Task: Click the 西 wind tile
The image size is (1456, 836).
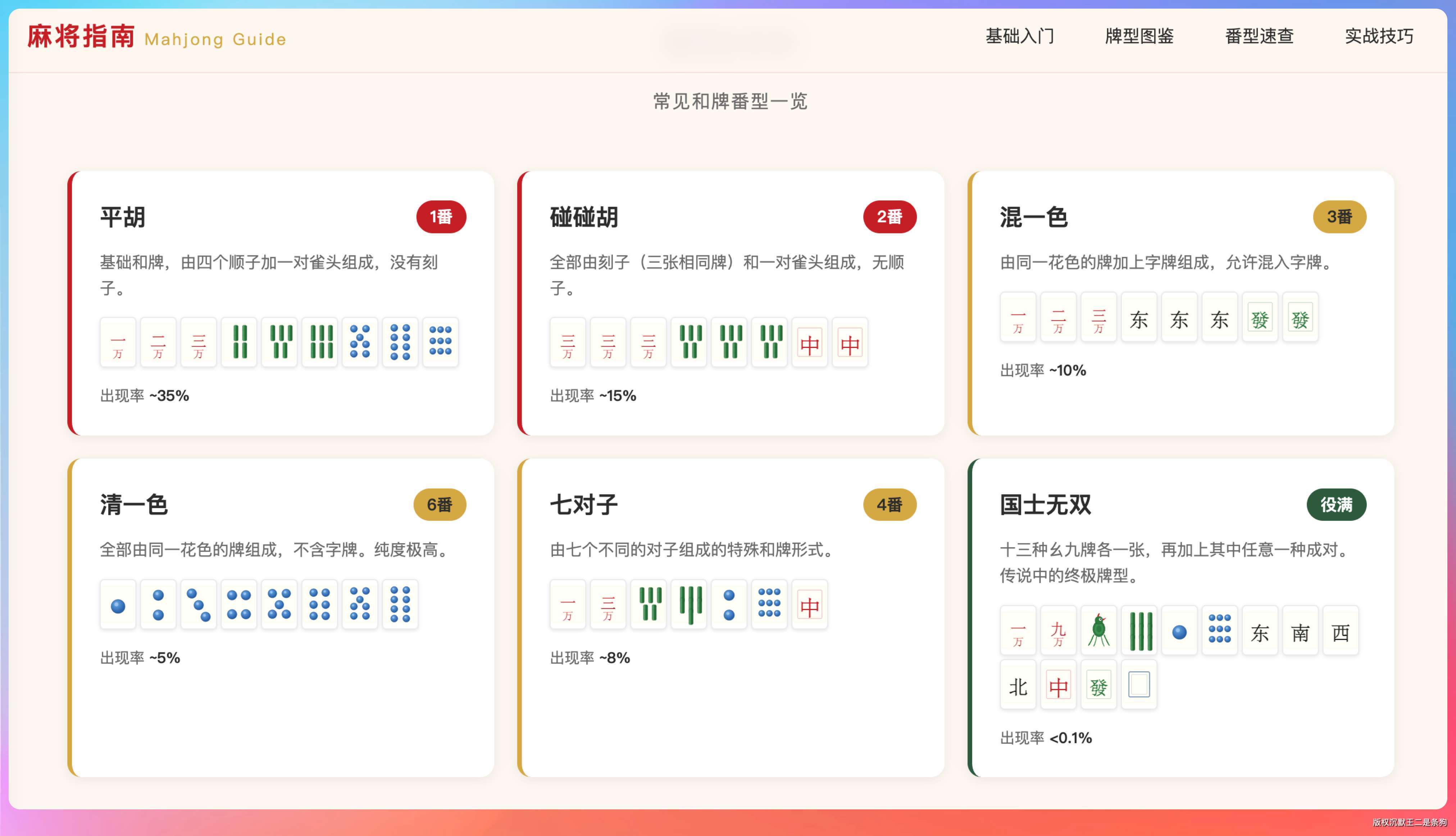Action: click(x=1340, y=631)
